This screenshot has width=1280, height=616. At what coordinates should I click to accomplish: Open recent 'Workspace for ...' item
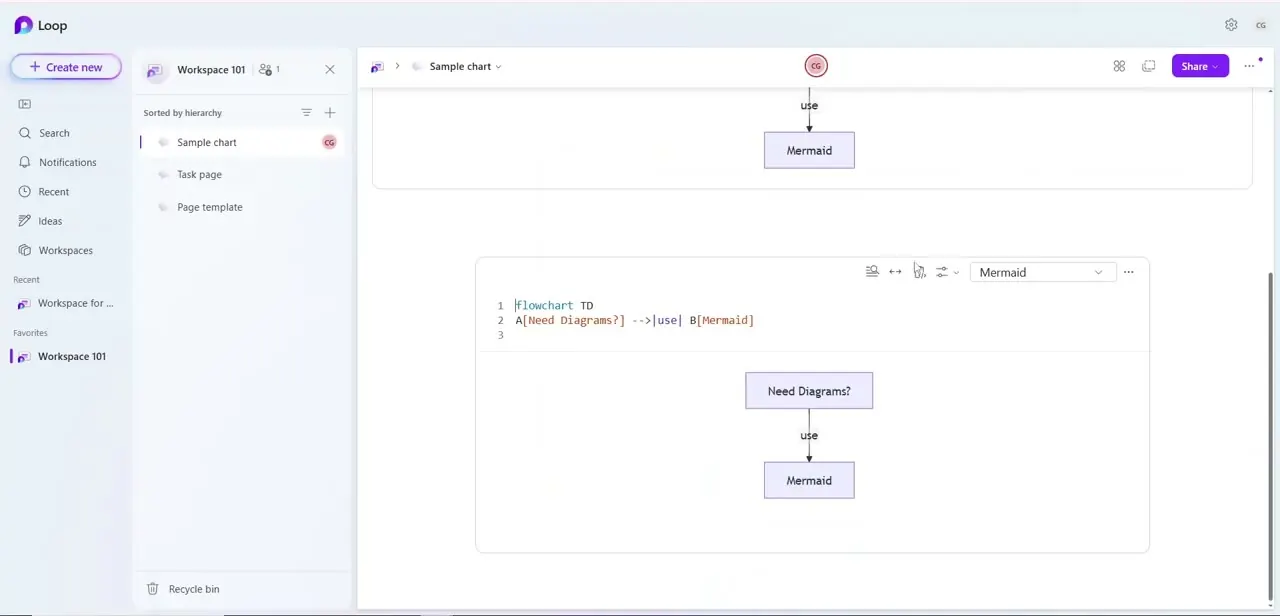coord(66,303)
